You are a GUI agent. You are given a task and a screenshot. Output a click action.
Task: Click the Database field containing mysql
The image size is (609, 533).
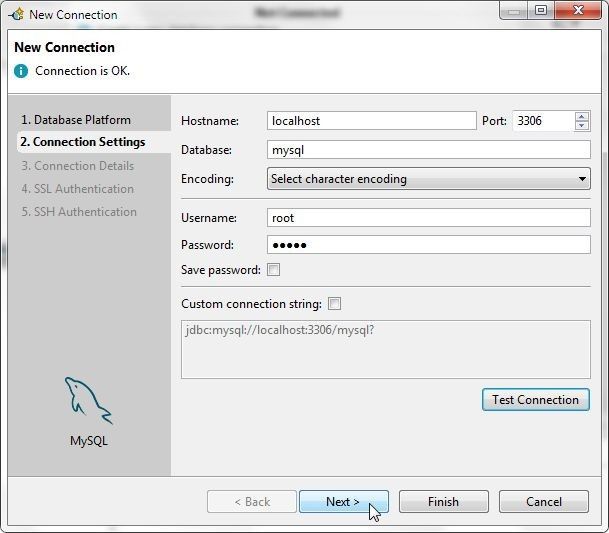coord(429,150)
